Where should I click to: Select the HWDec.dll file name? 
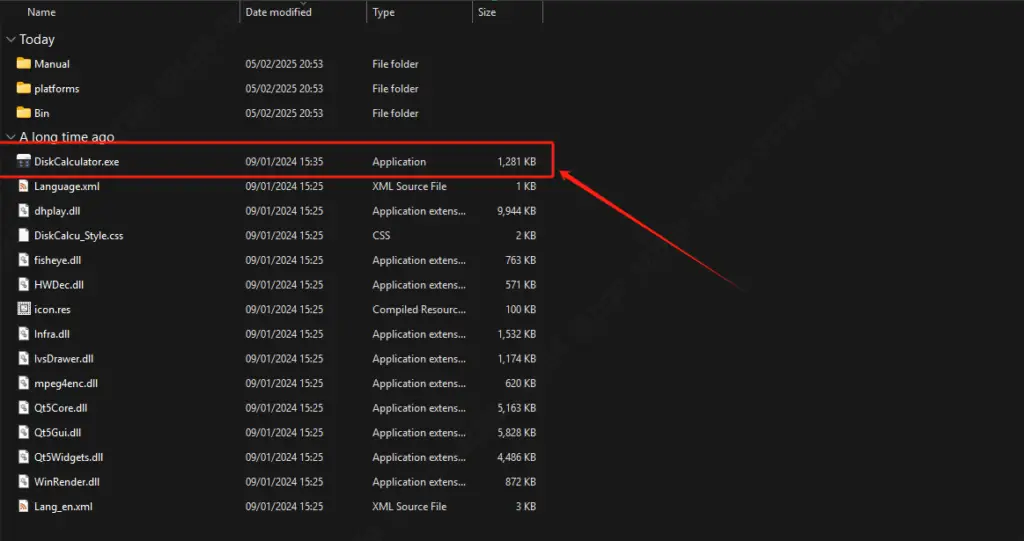pyautogui.click(x=59, y=285)
